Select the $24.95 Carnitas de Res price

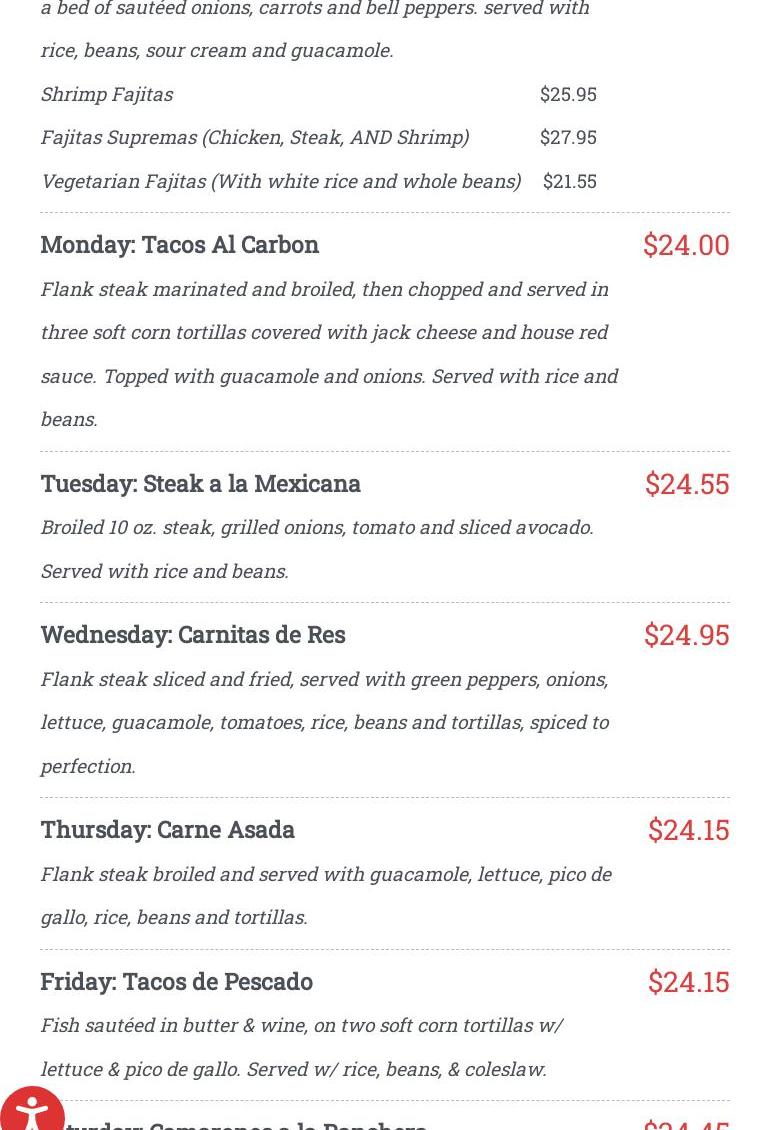[687, 635]
